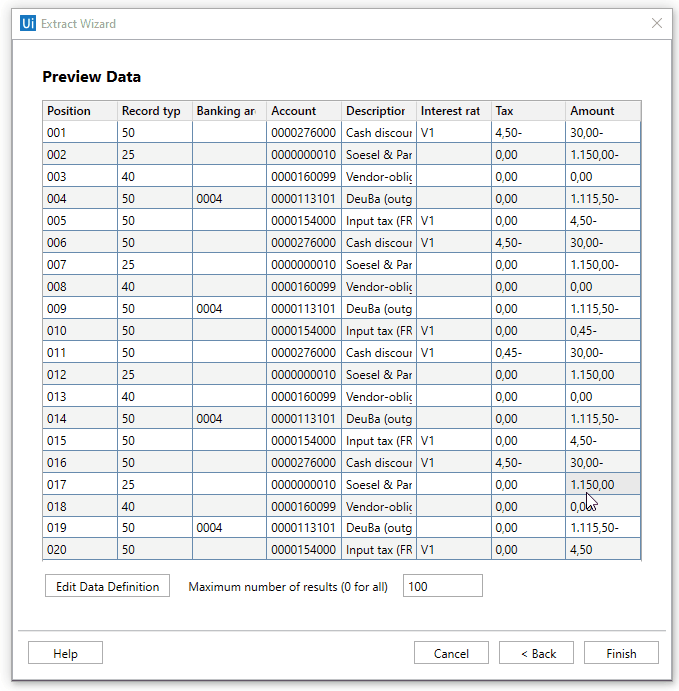Select Account cell in row 020
Image resolution: width=679 pixels, height=691 pixels.
click(x=304, y=550)
